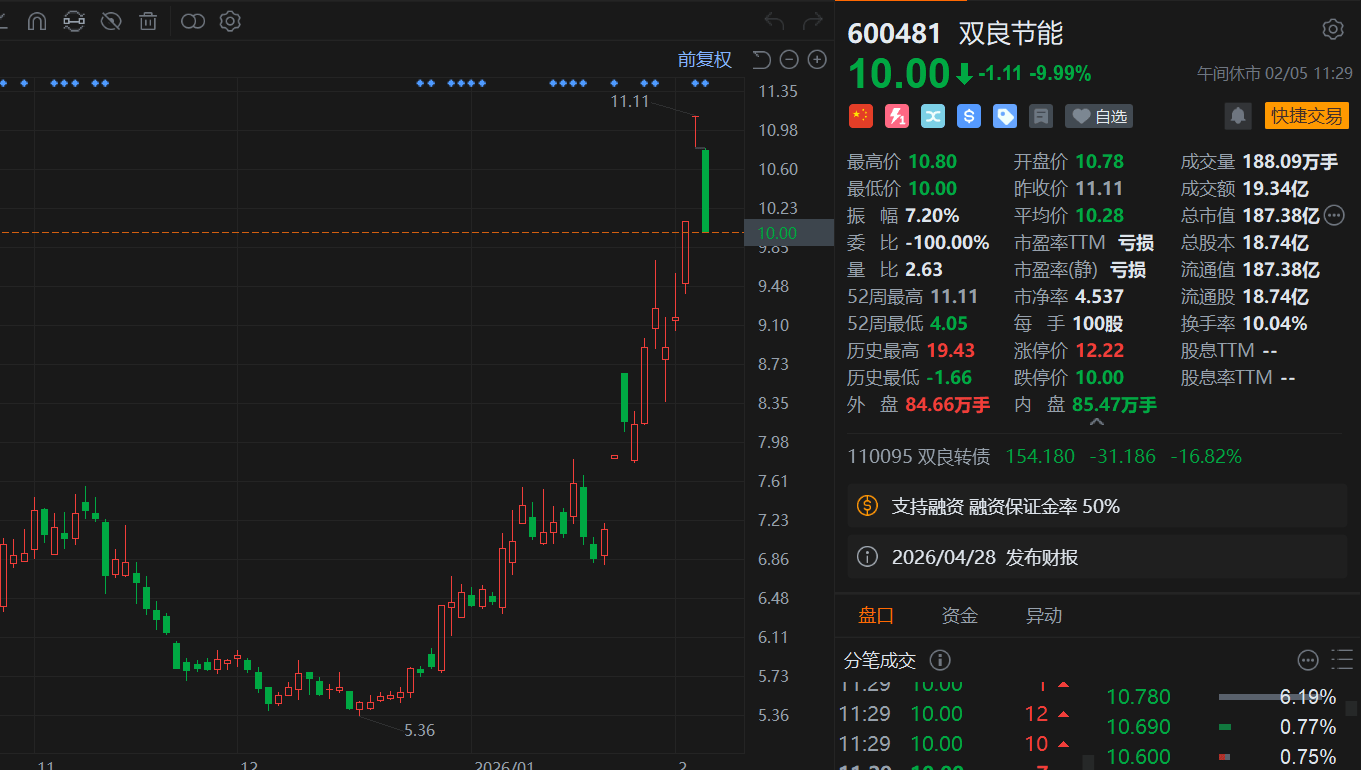Click the blue dollar sign badge
The image size is (1361, 770).
coord(968,116)
